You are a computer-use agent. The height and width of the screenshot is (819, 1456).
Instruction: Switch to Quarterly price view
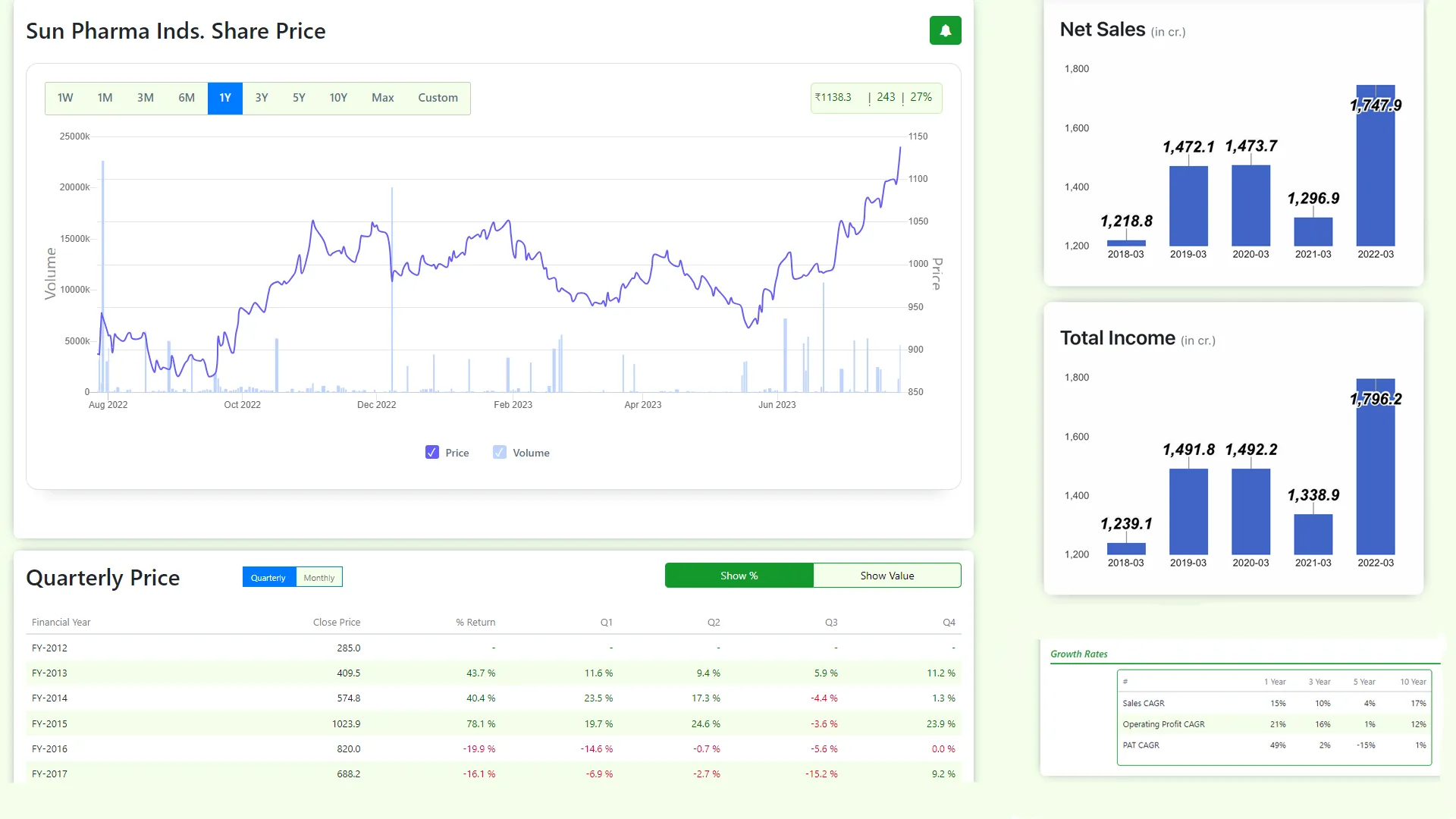pos(268,578)
